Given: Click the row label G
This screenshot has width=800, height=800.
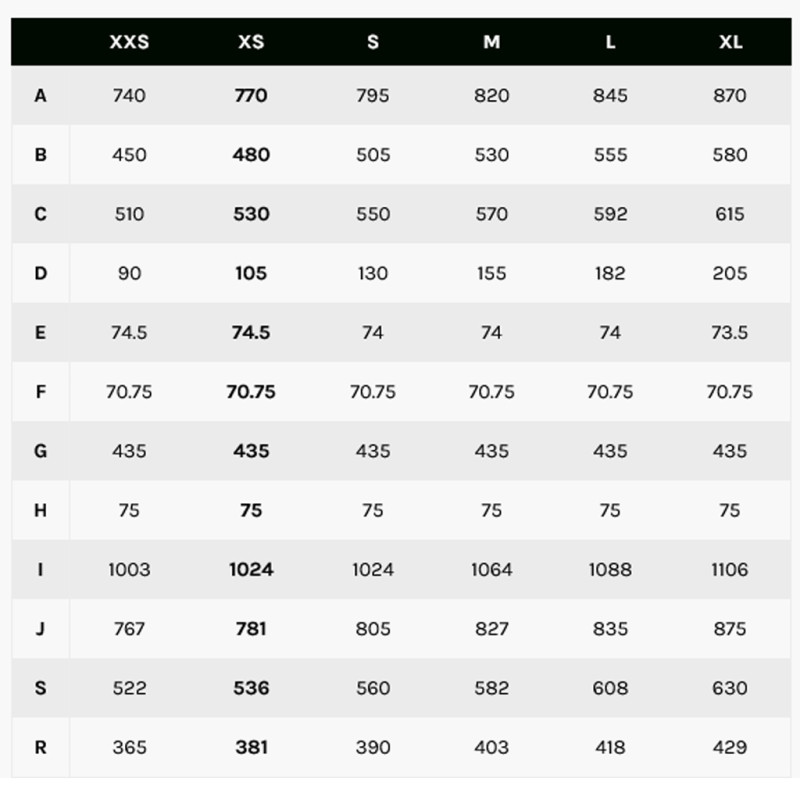Looking at the screenshot, I should (40, 451).
